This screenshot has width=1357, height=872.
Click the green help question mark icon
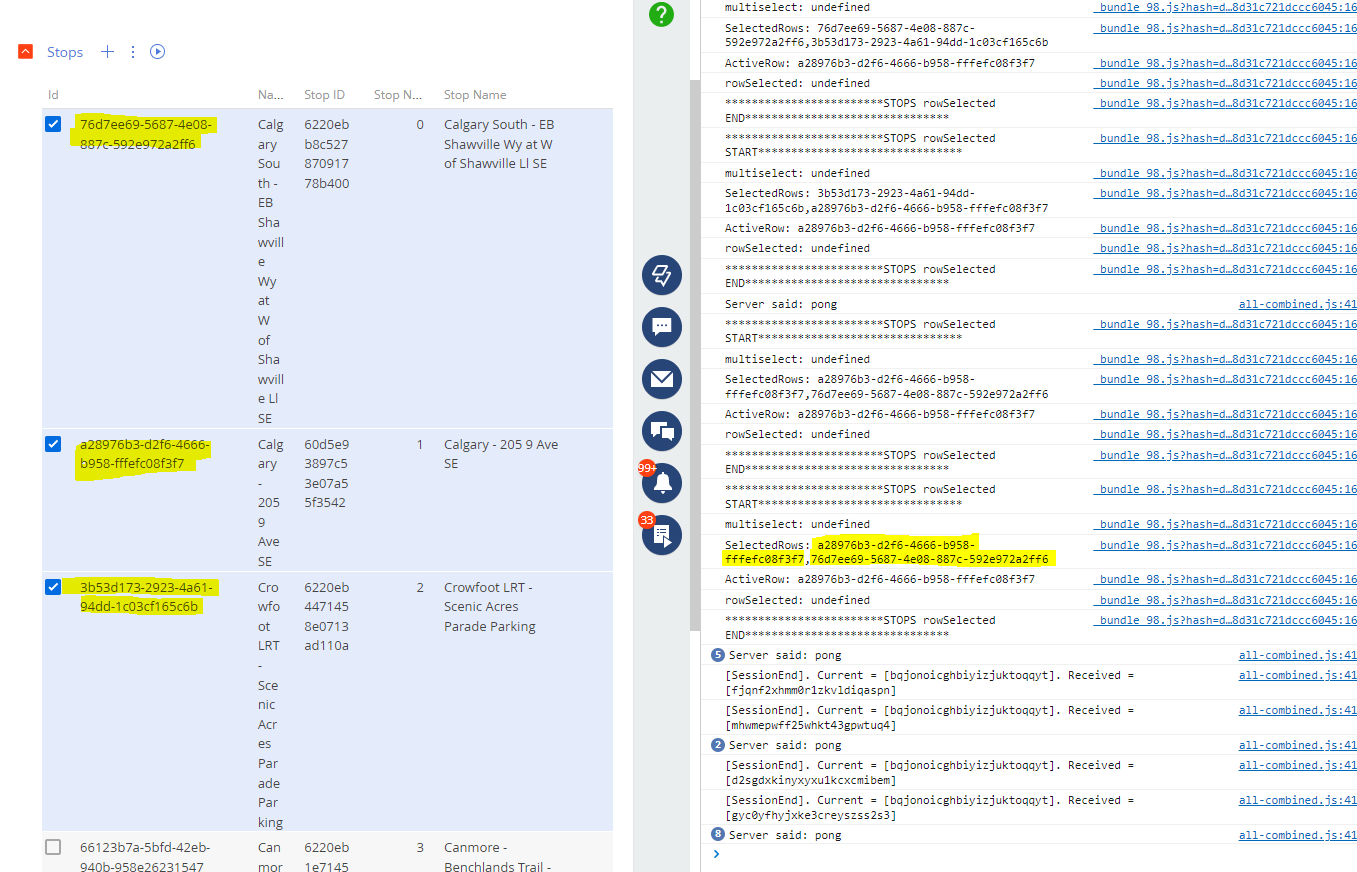tap(661, 14)
